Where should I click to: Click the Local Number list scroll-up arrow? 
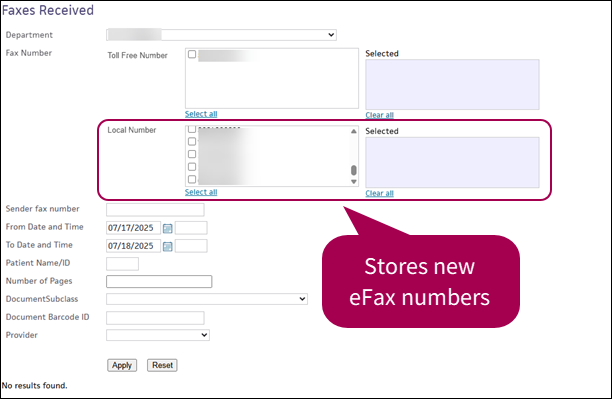coord(354,131)
